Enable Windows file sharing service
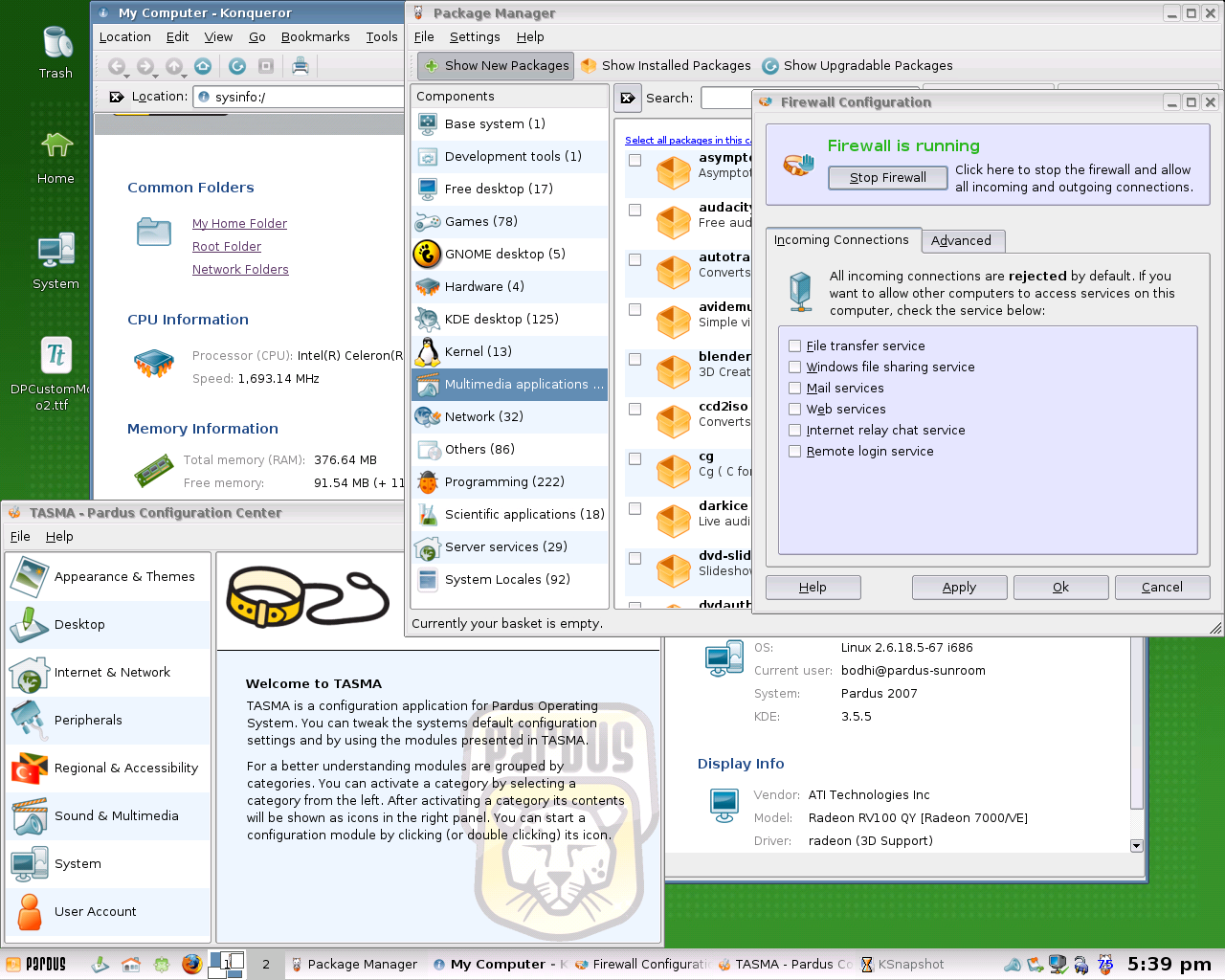1225x980 pixels. click(794, 367)
